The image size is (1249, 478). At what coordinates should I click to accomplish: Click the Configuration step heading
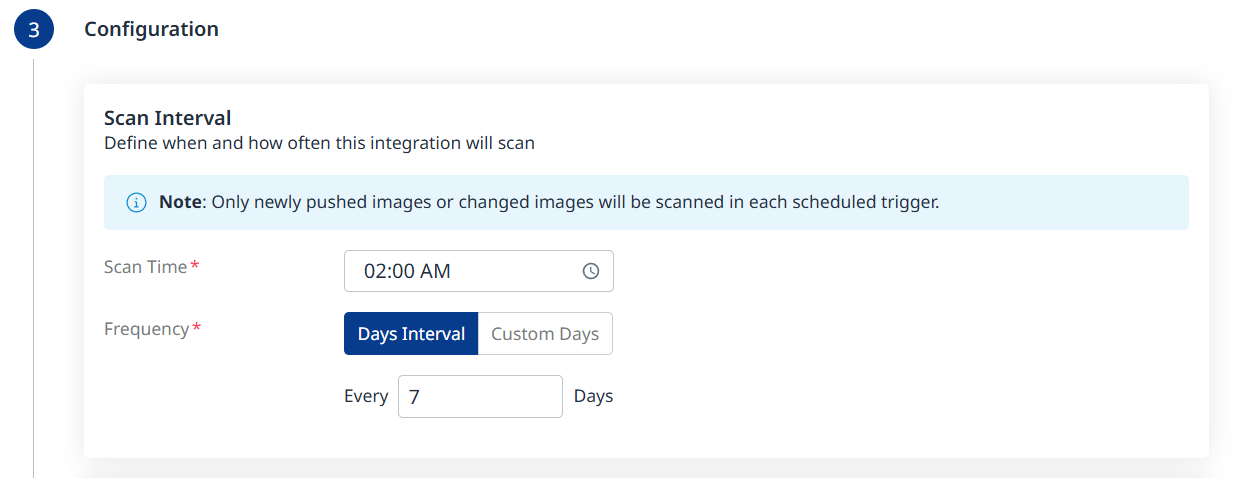(151, 29)
